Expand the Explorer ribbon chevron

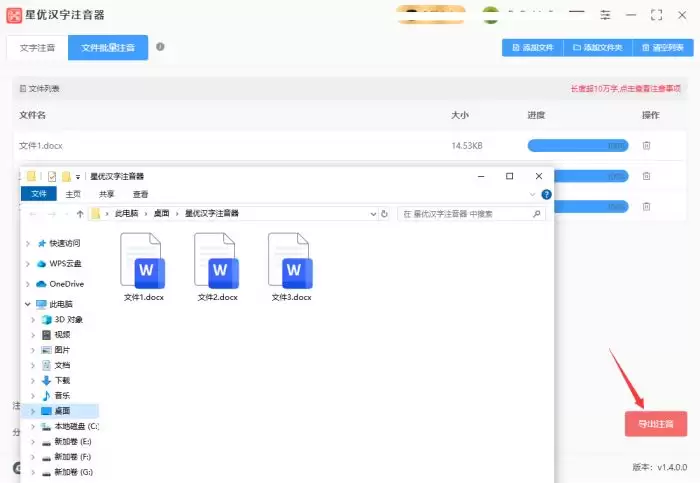[x=532, y=195]
